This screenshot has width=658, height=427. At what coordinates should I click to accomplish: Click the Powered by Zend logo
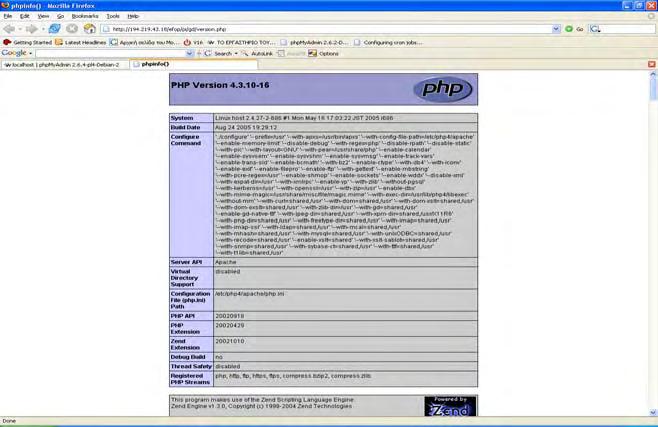(450, 406)
